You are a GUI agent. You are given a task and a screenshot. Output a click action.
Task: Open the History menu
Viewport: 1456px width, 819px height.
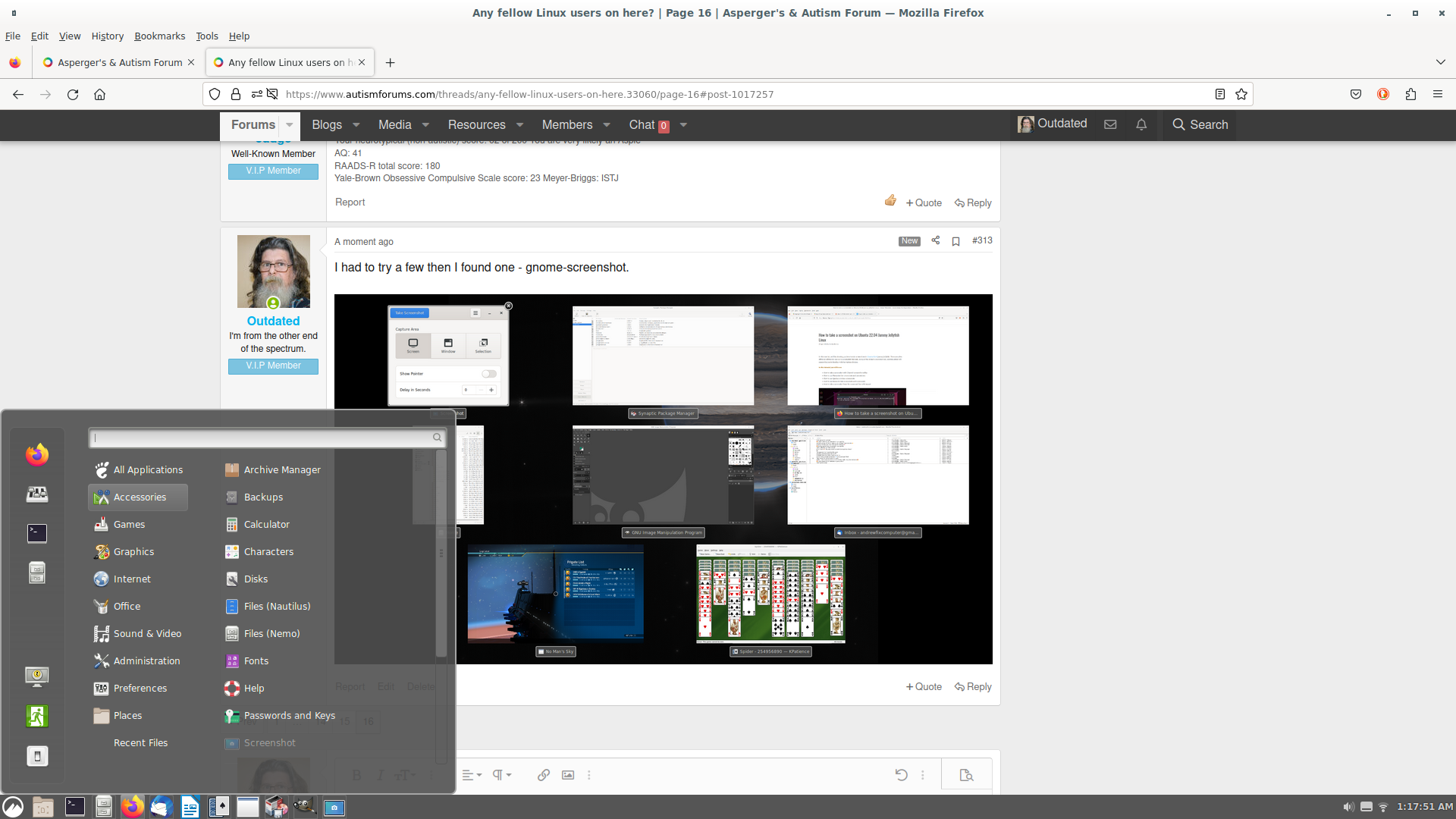point(107,36)
